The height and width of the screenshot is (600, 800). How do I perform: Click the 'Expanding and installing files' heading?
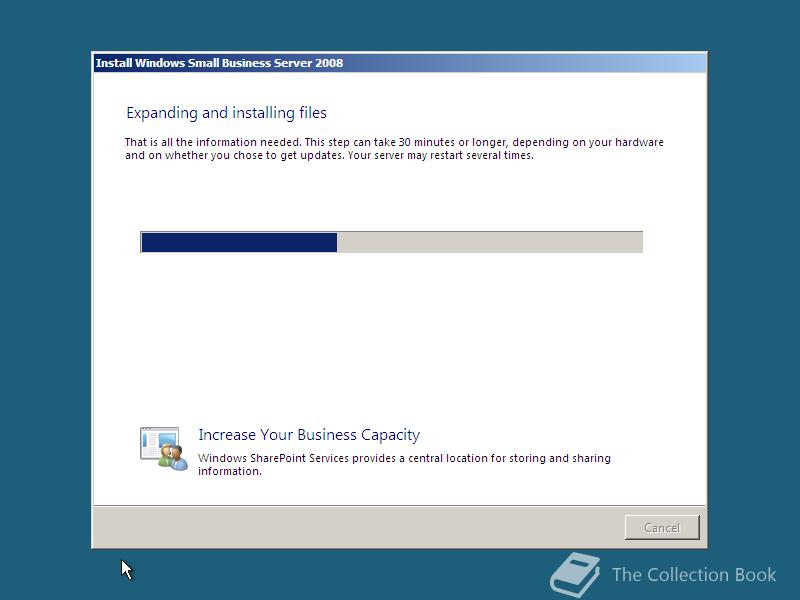tap(226, 113)
